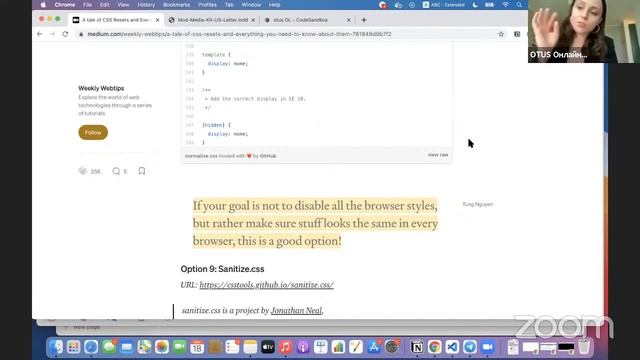Open the Wi-Fi status menu
This screenshot has width=640, height=360.
pyautogui.click(x=505, y=5)
